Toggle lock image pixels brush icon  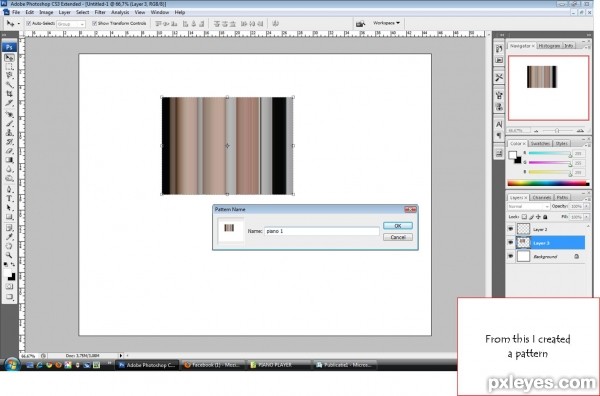(531, 217)
